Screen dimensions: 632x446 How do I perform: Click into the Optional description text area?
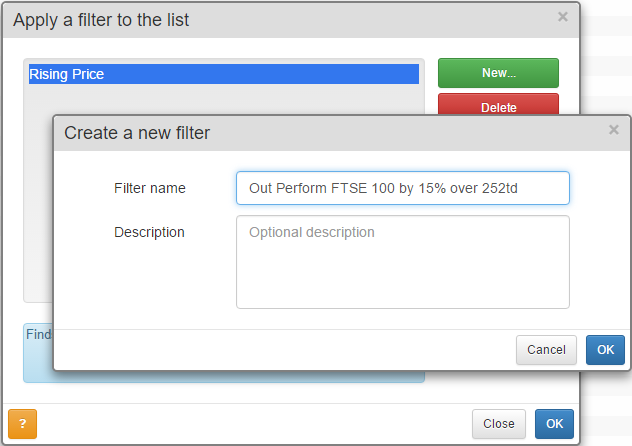[x=403, y=262]
